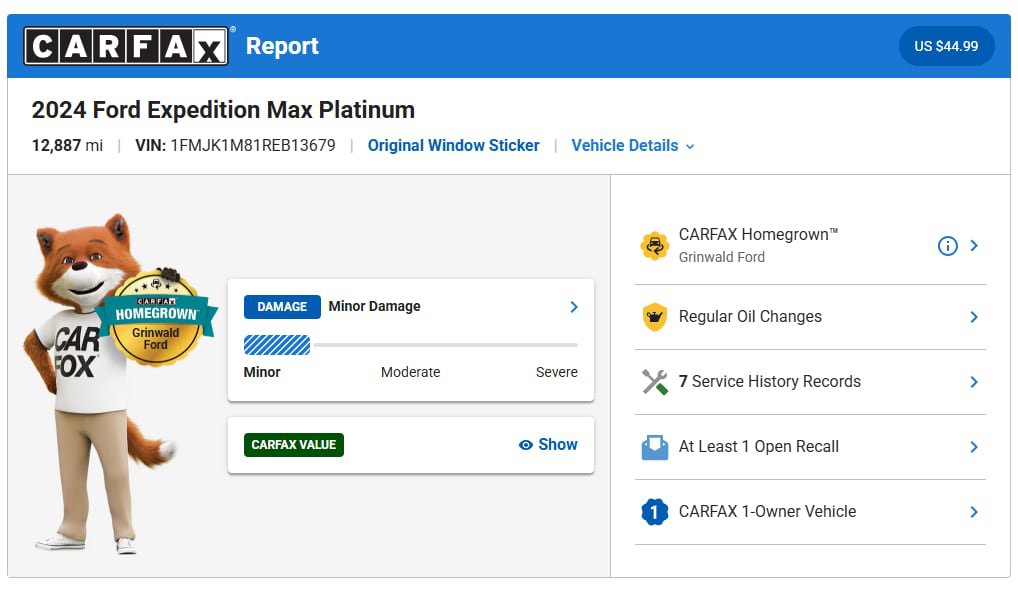Open Minor Damage details chevron
The width and height of the screenshot is (1018, 593).
pos(573,307)
